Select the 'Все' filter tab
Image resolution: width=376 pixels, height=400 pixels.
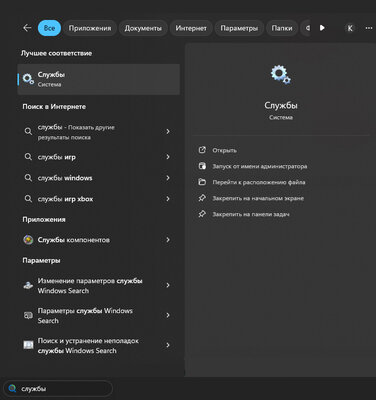click(49, 28)
